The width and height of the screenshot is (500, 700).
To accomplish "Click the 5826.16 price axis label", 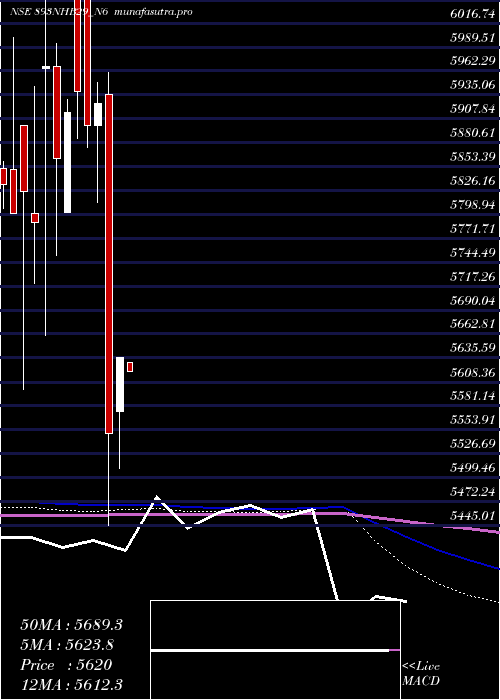I will point(473,181).
